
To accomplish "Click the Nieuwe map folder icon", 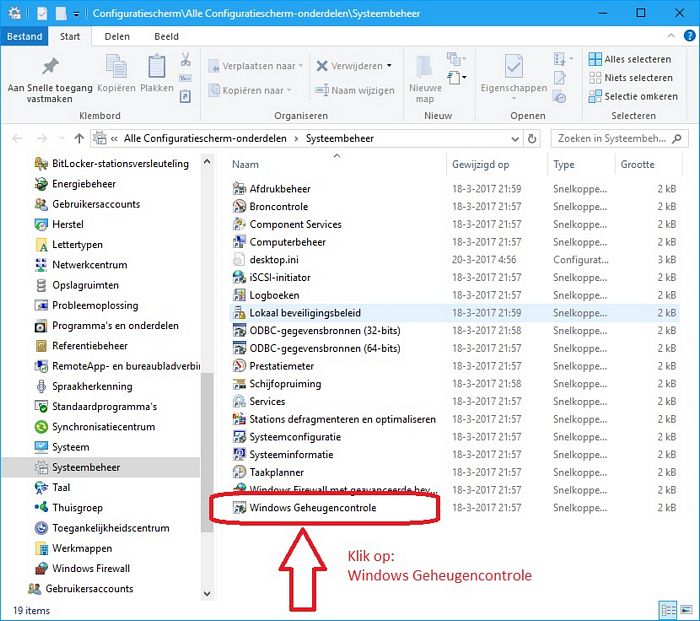I will tap(424, 67).
